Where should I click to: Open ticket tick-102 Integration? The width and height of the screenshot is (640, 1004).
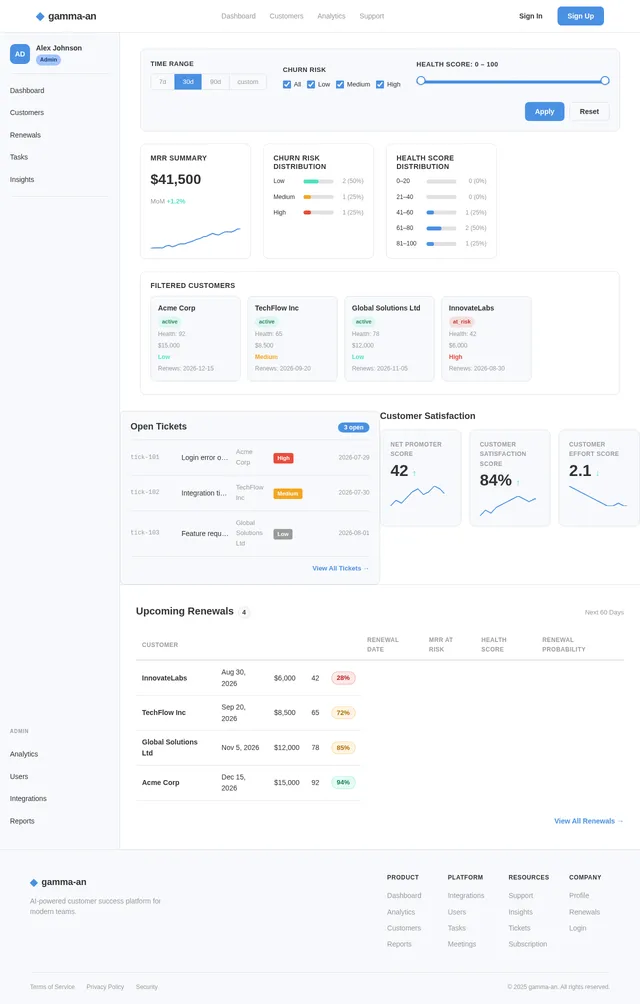coord(250,493)
